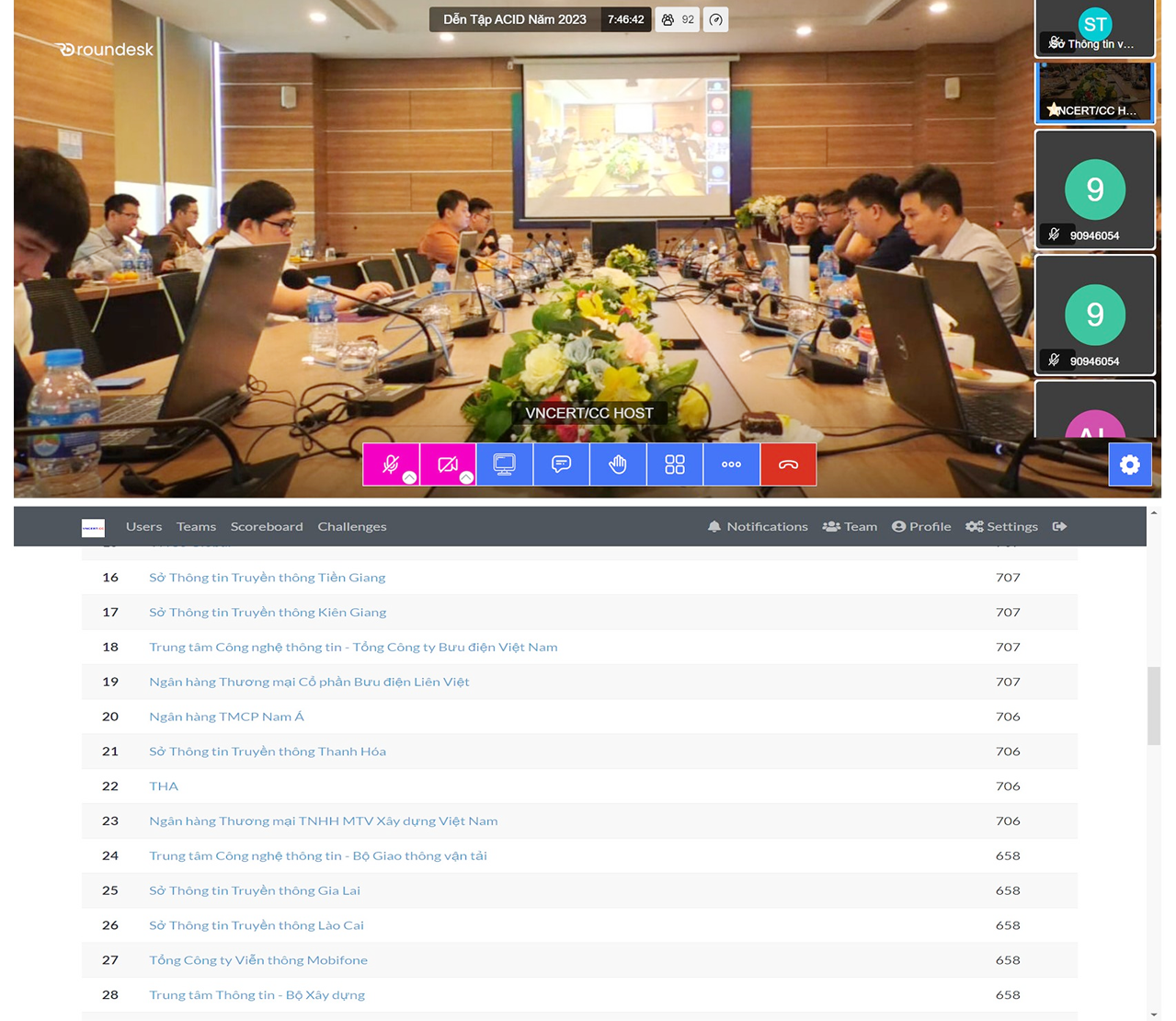Image resolution: width=1176 pixels, height=1021 pixels.
Task: Open the participants list showing 92
Action: point(678,19)
